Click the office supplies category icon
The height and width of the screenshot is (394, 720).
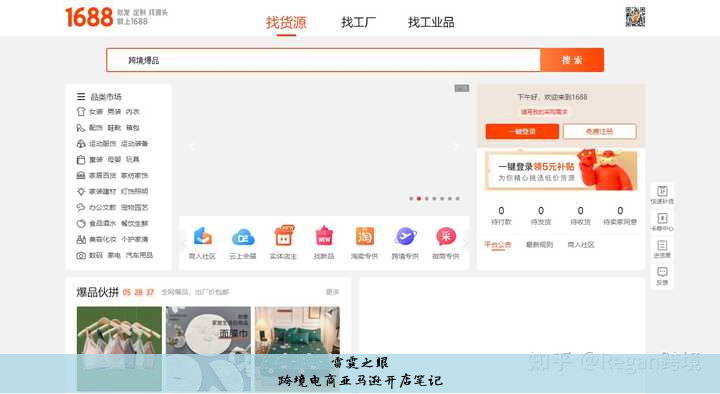click(x=81, y=207)
